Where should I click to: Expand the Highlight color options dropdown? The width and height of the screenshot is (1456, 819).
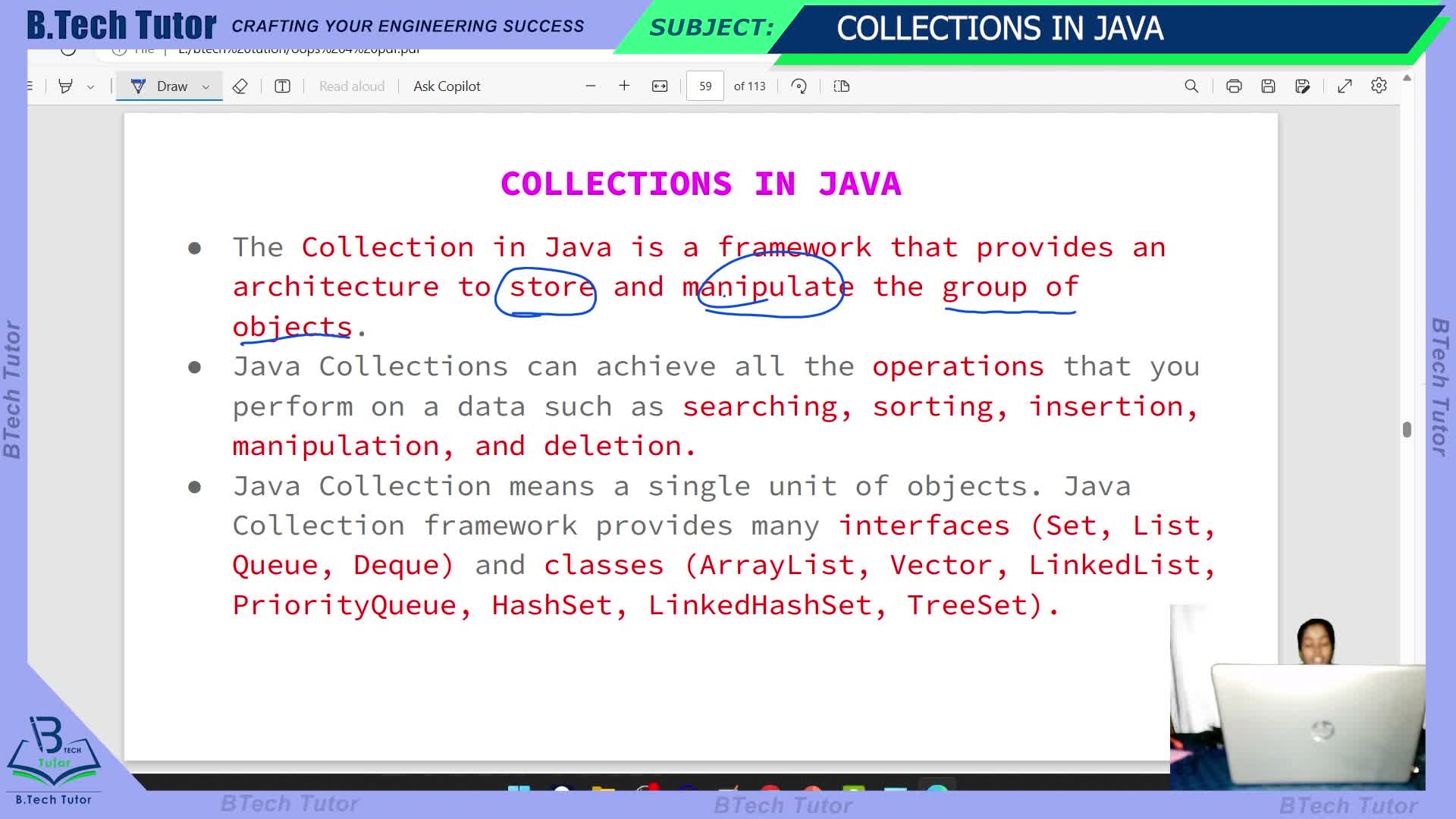(90, 87)
